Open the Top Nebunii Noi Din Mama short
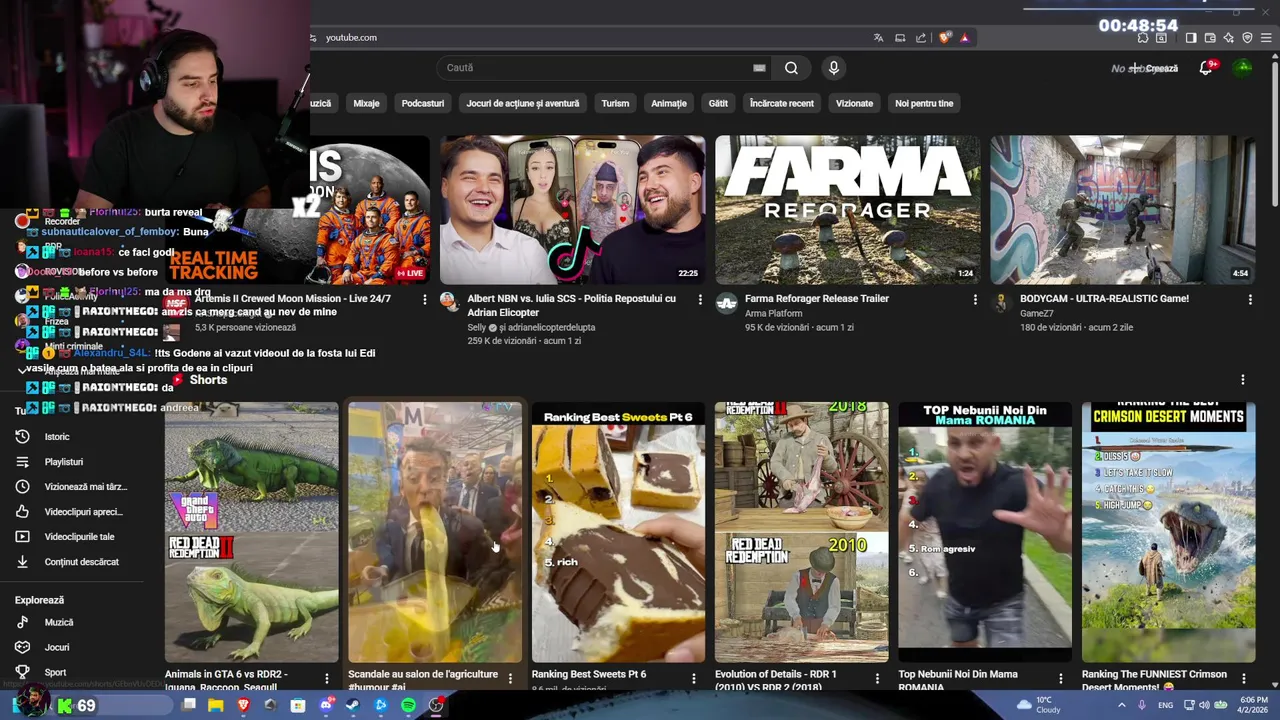Image resolution: width=1280 pixels, height=720 pixels. tap(985, 532)
